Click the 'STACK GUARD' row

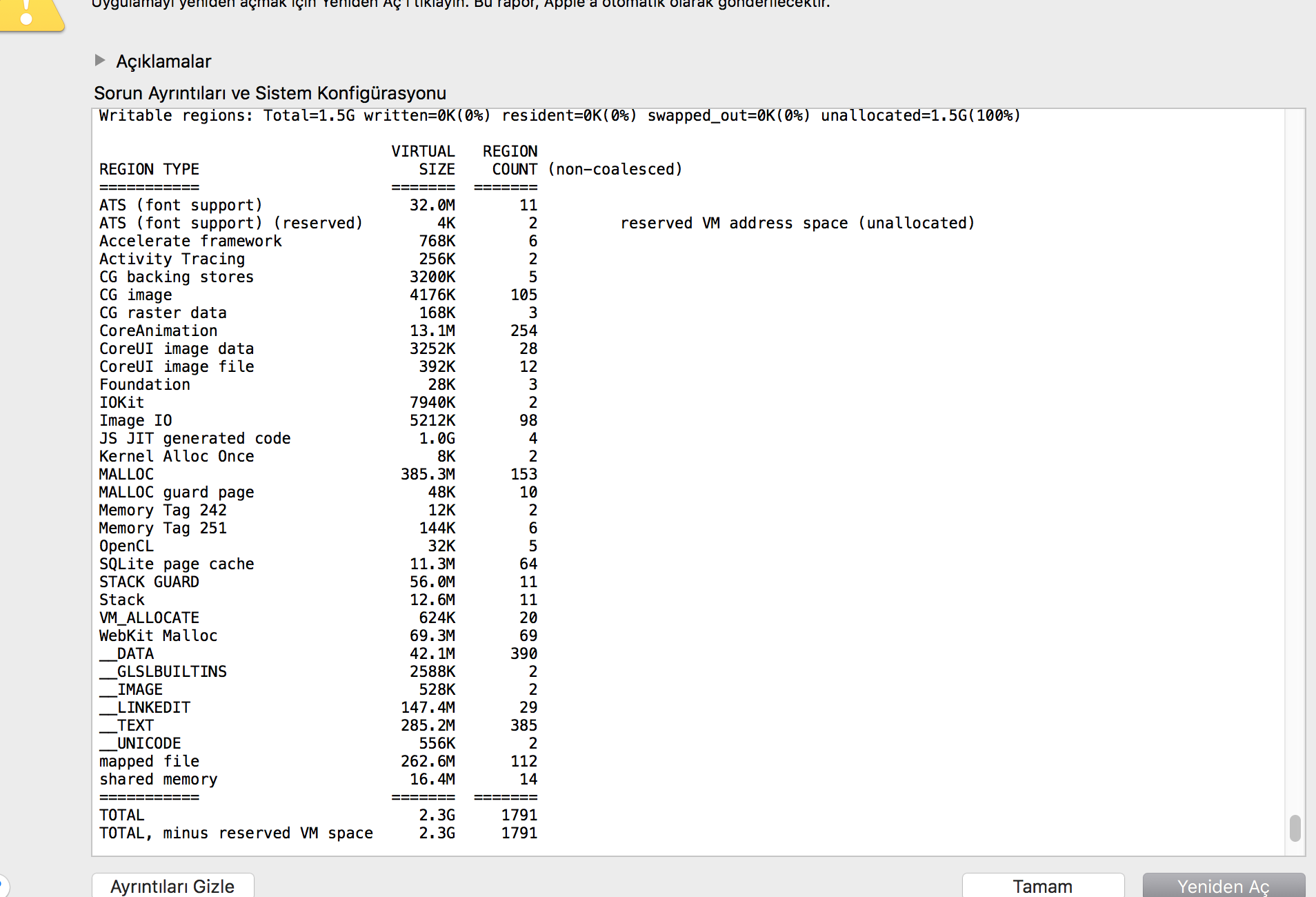[318, 582]
